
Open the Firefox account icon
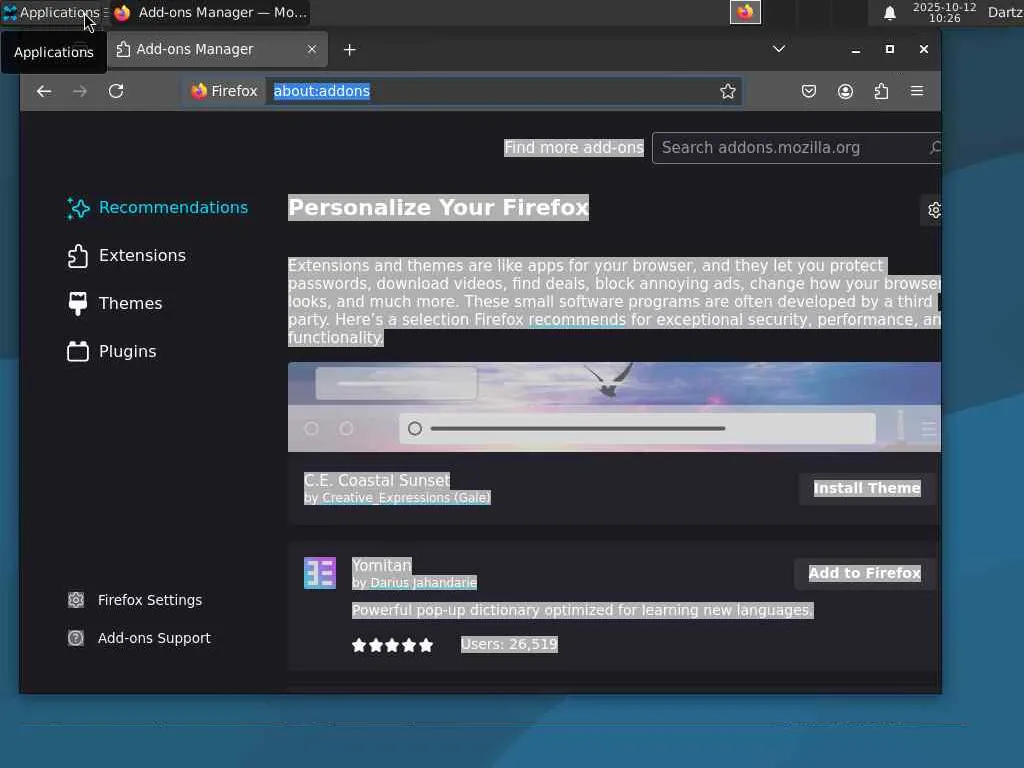(845, 91)
